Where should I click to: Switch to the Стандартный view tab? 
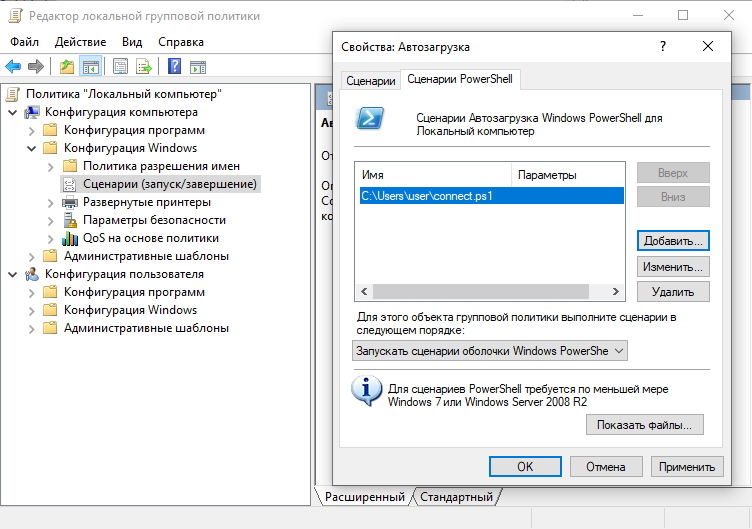click(456, 497)
